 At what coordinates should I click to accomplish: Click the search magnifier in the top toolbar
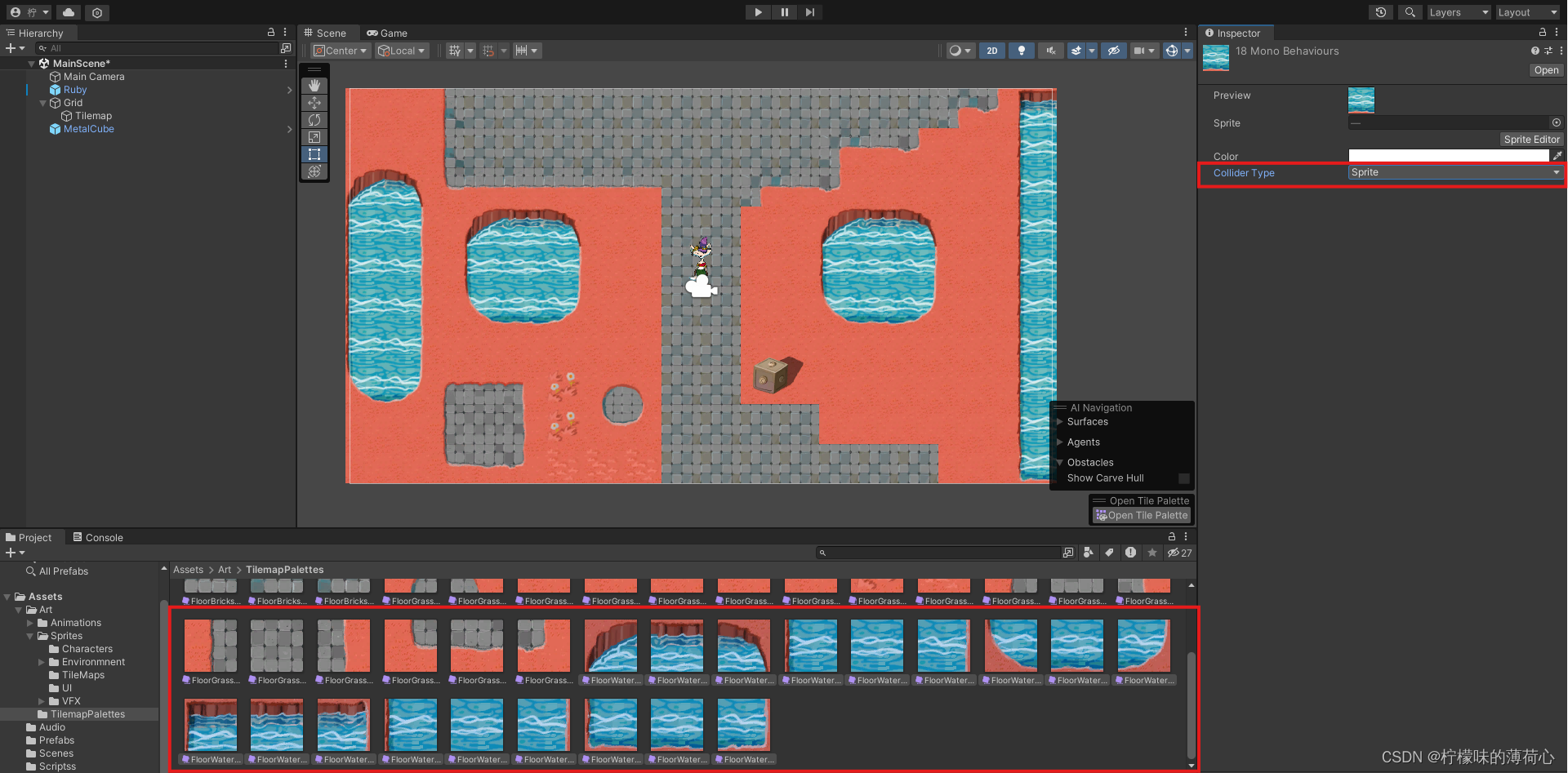[1410, 12]
